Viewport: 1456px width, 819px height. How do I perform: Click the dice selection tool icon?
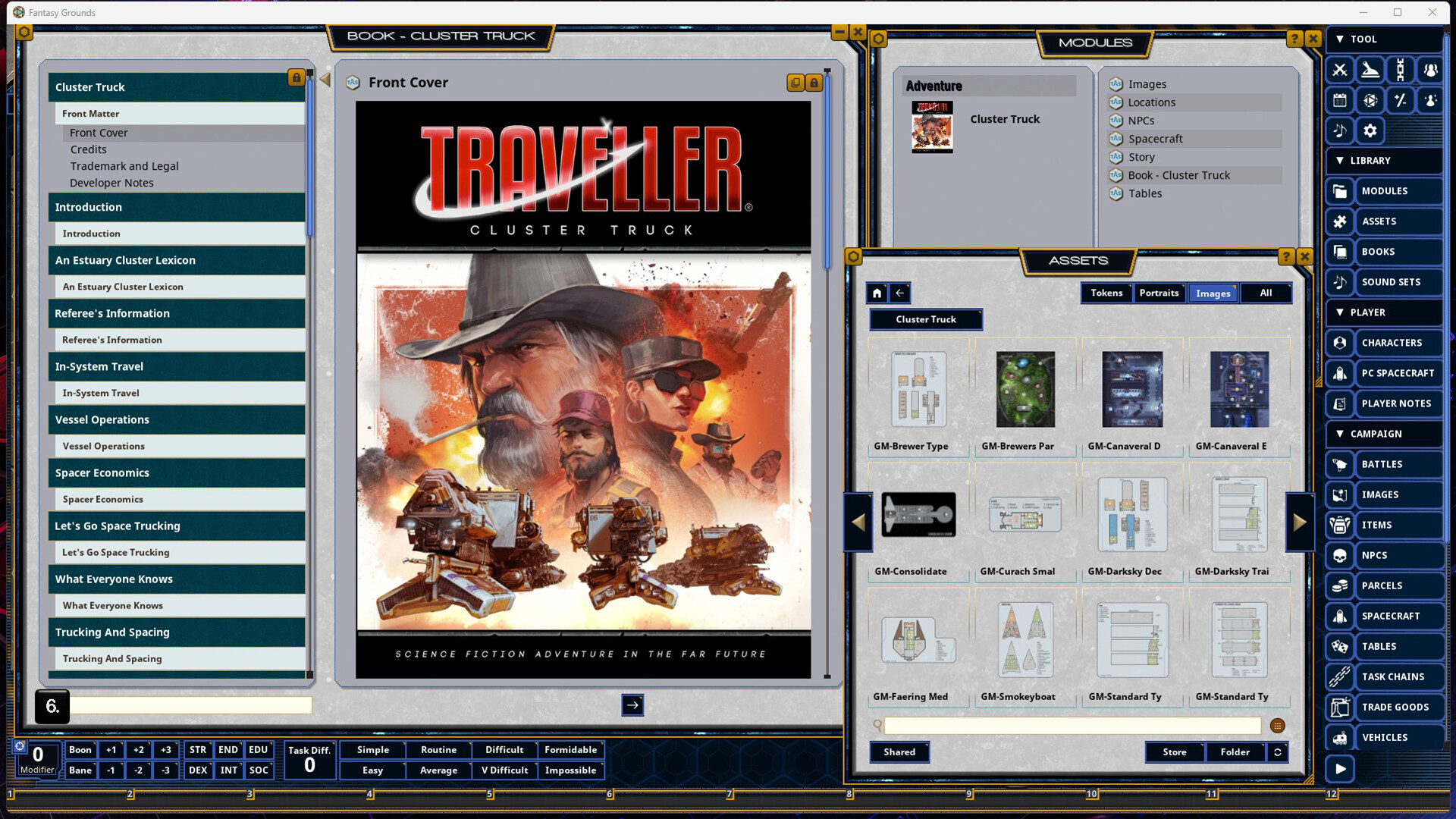(x=1370, y=100)
